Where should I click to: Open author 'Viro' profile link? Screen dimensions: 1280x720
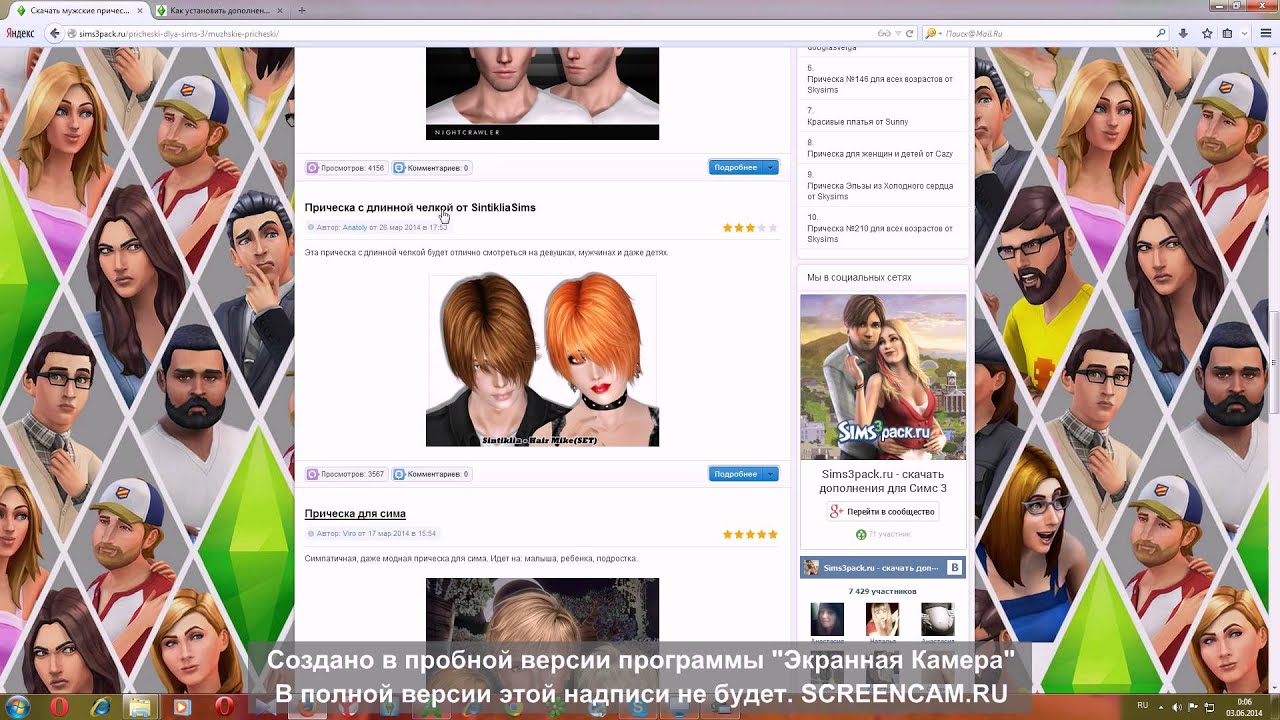point(349,533)
